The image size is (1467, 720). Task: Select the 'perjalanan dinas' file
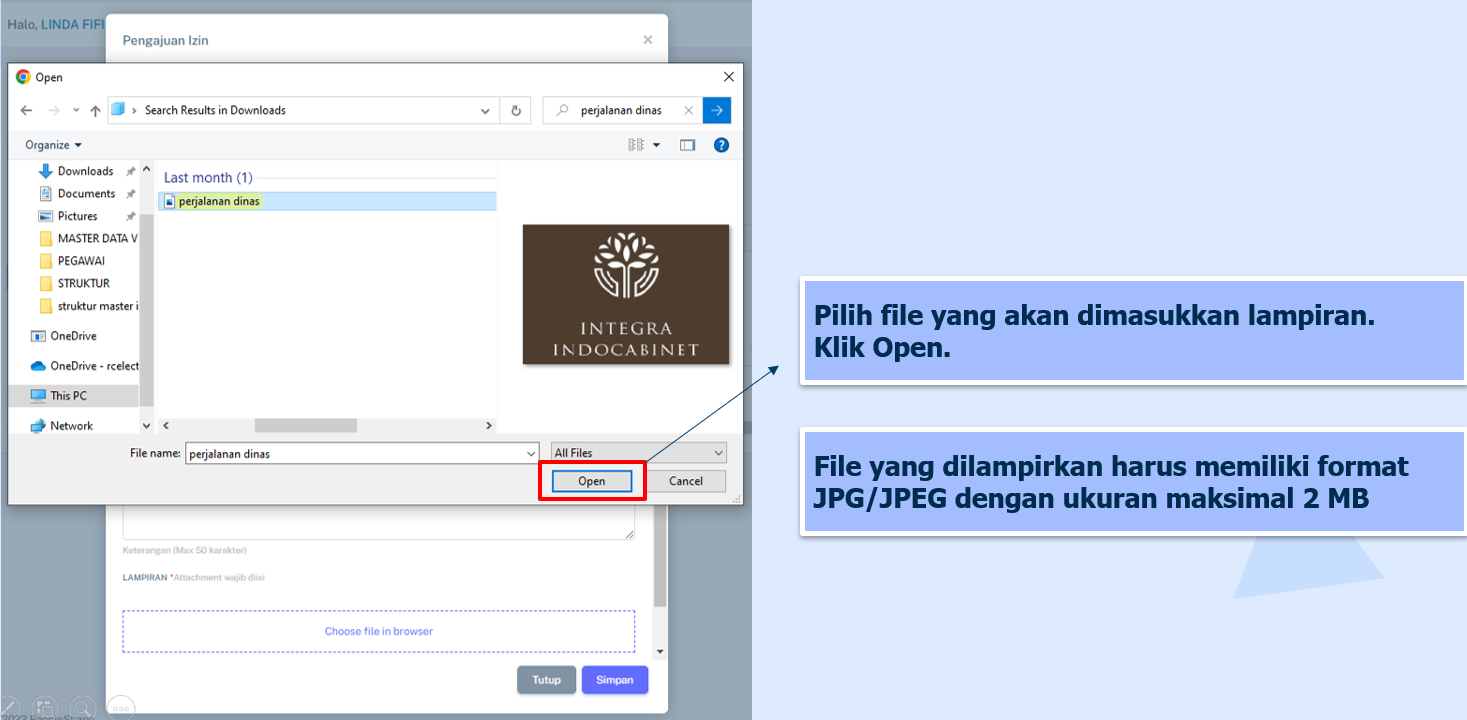(x=219, y=201)
